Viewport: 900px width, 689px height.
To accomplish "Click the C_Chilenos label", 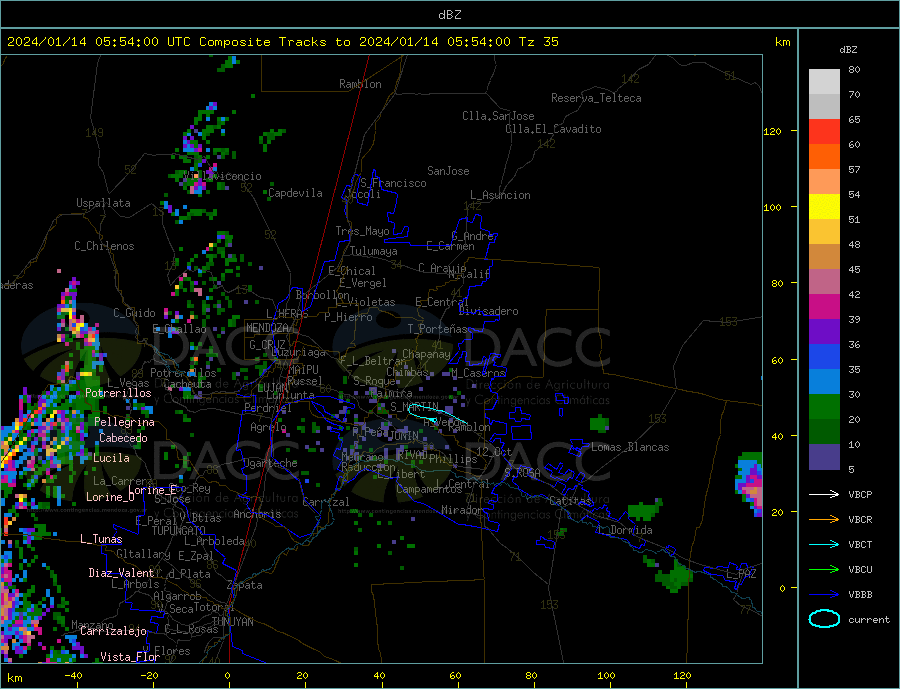I will pos(104,246).
